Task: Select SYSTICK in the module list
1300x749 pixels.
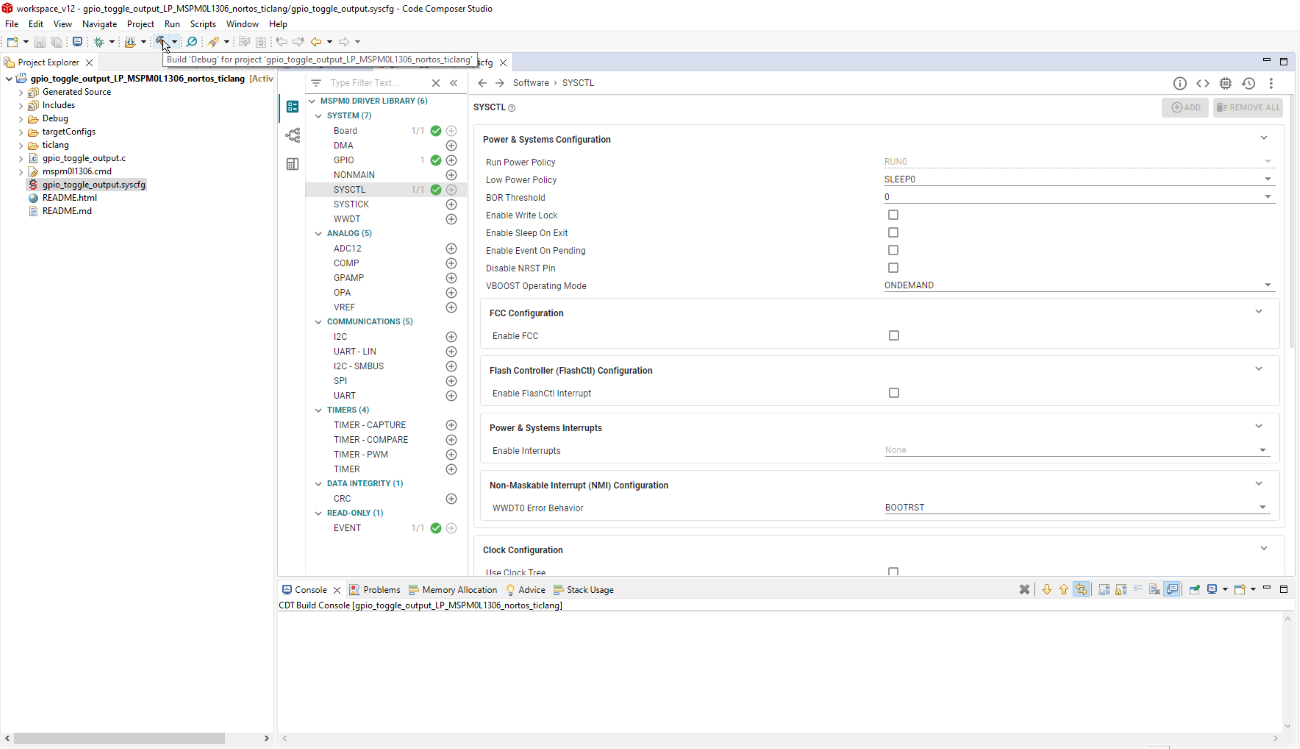Action: click(x=351, y=204)
